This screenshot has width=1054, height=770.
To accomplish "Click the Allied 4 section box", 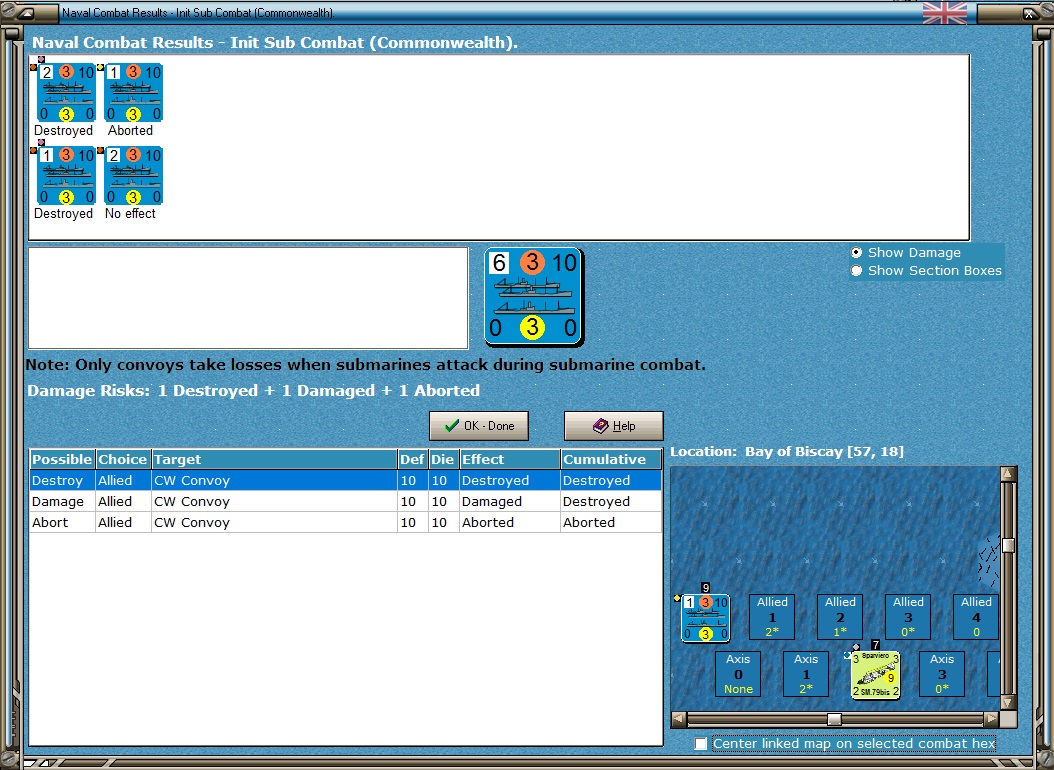I will click(x=975, y=616).
